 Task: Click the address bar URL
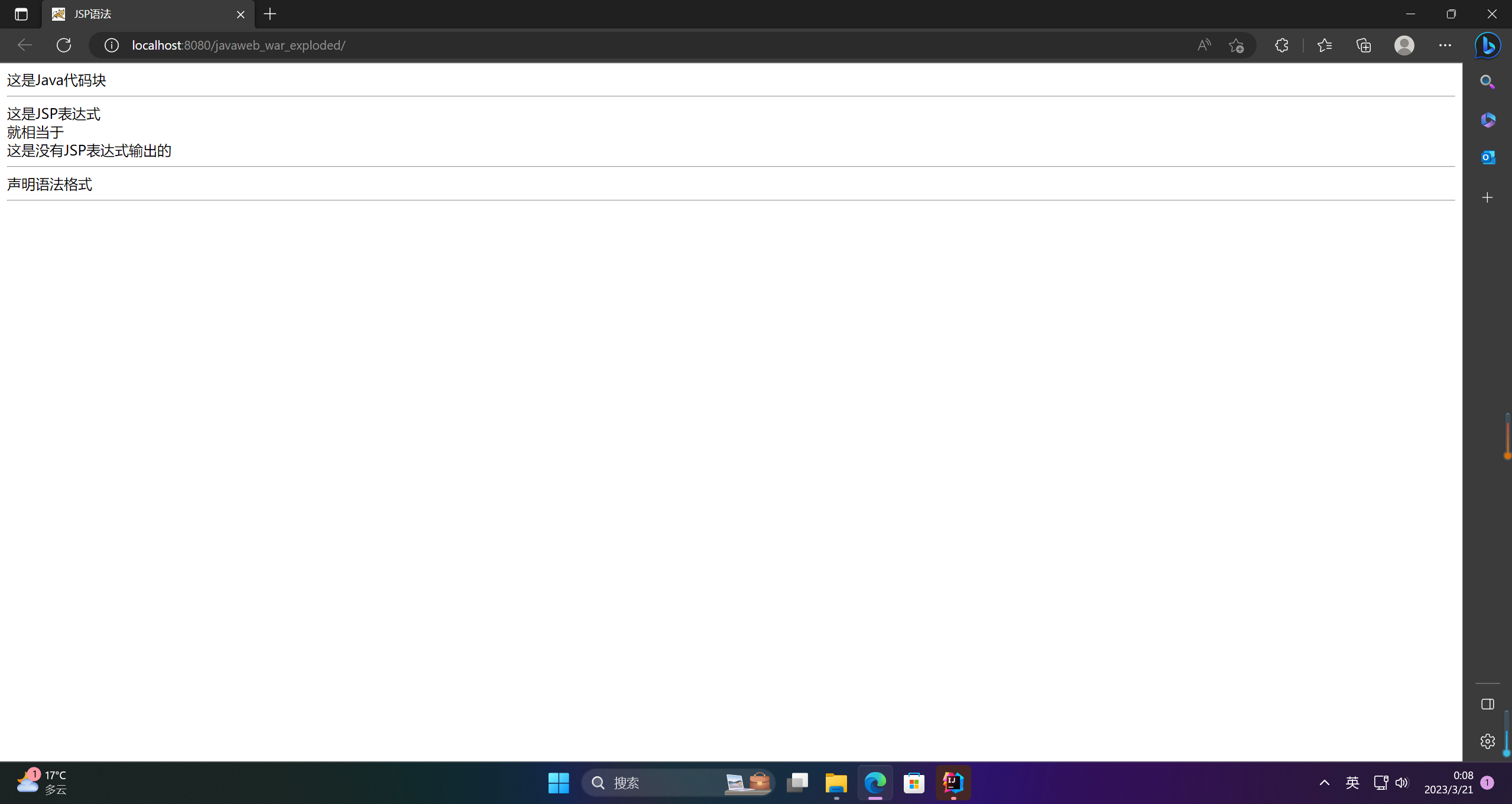238,45
